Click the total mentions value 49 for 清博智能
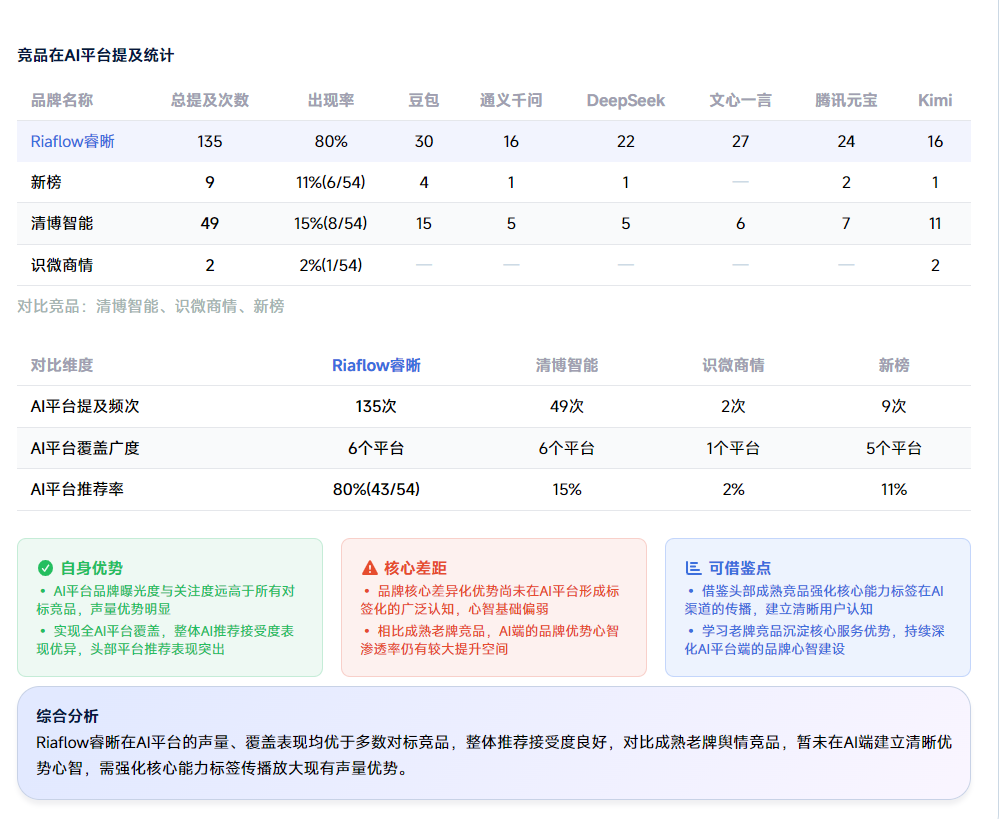The image size is (999, 819). click(x=210, y=223)
